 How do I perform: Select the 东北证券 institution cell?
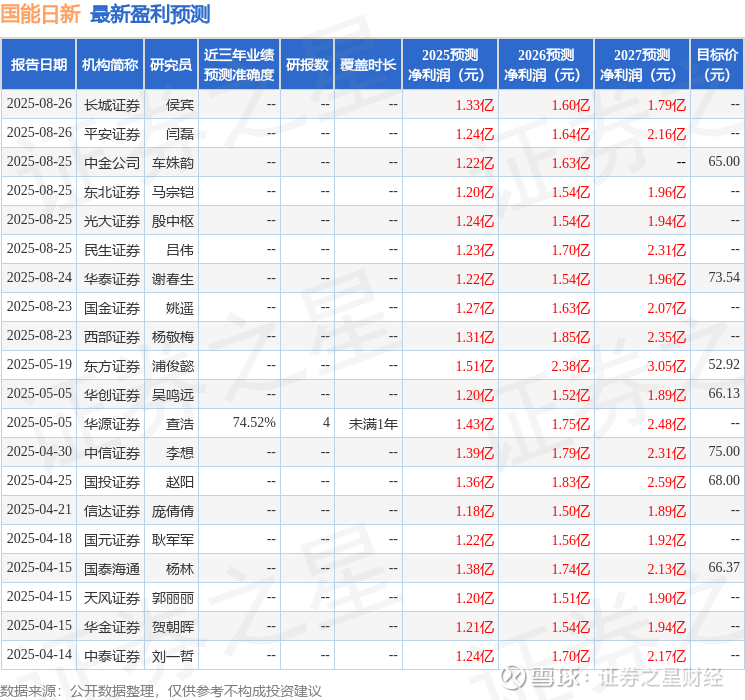click(x=112, y=192)
